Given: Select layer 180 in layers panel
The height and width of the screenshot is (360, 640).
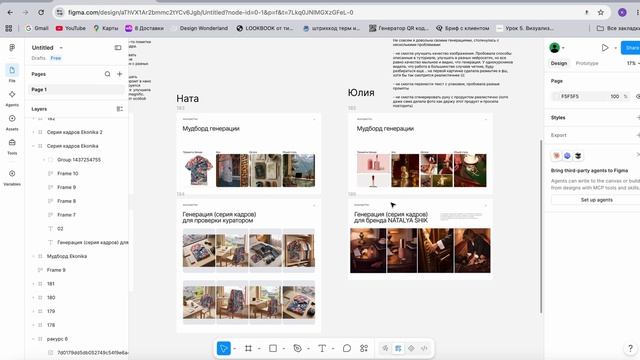Looking at the screenshot, I should coord(51,298).
